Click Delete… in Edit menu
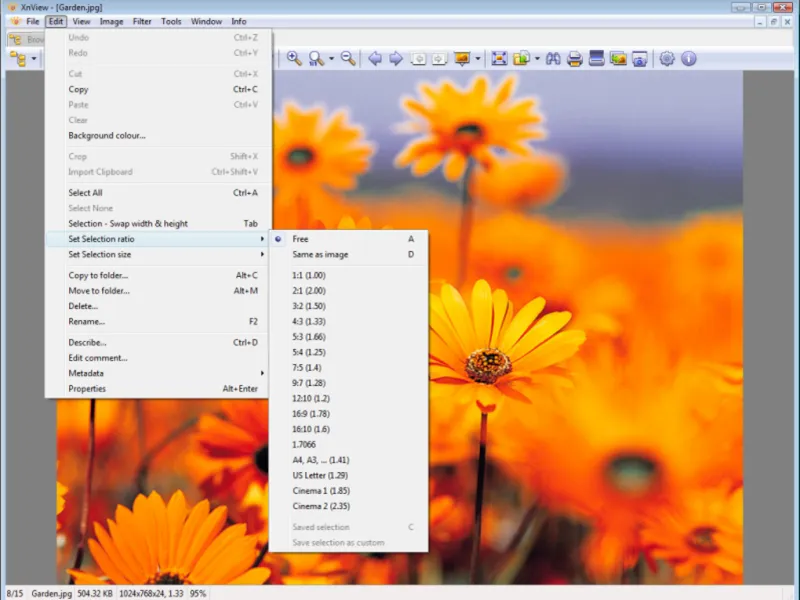The height and width of the screenshot is (600, 800). tap(158, 306)
